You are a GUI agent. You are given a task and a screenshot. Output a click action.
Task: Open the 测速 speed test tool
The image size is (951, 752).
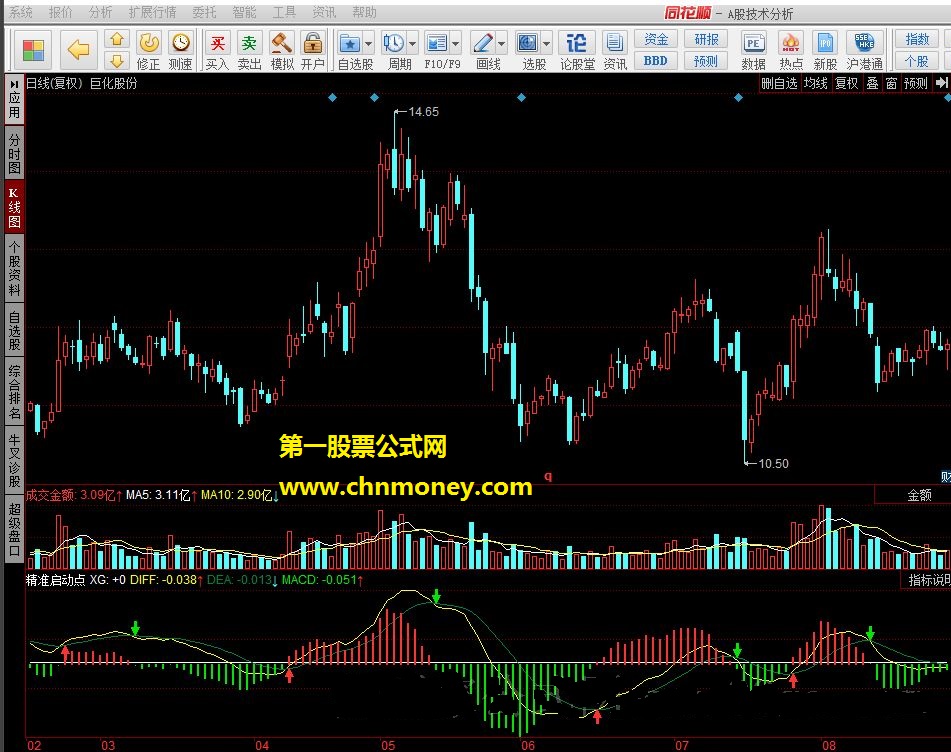180,50
